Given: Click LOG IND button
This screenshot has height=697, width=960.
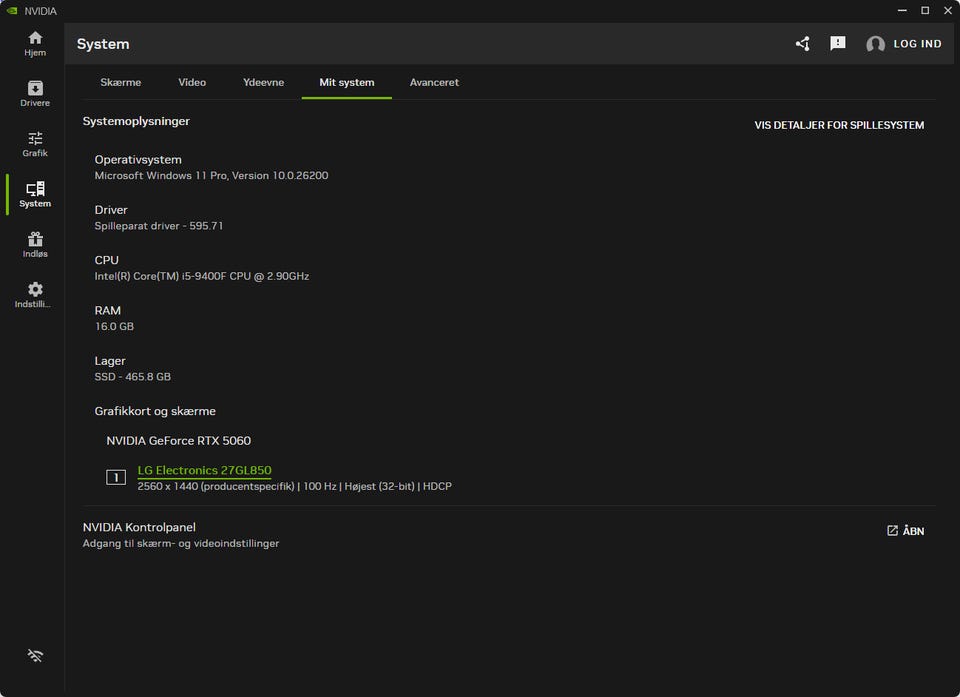Looking at the screenshot, I should coord(917,44).
